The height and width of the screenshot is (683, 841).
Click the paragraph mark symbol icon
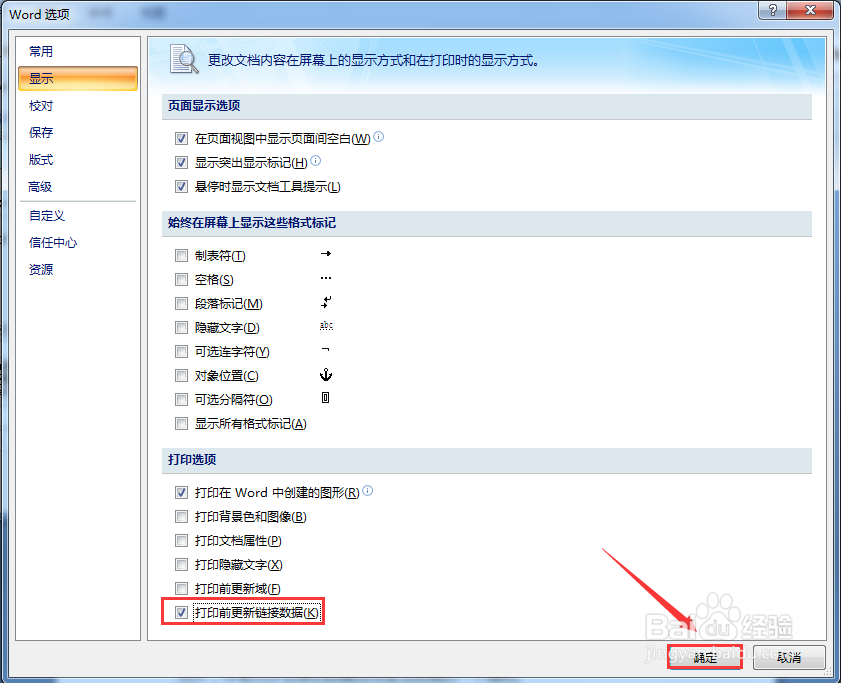(x=326, y=302)
